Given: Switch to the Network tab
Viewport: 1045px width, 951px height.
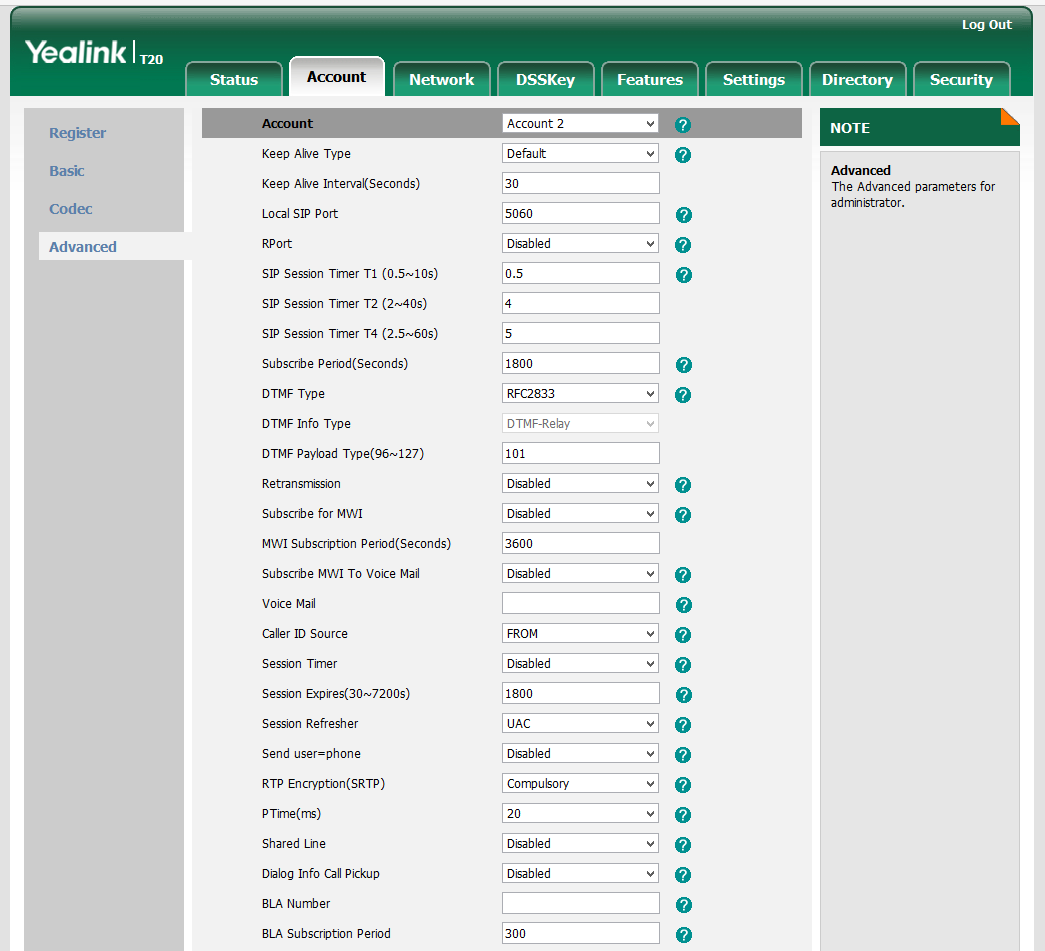Looking at the screenshot, I should (441, 80).
